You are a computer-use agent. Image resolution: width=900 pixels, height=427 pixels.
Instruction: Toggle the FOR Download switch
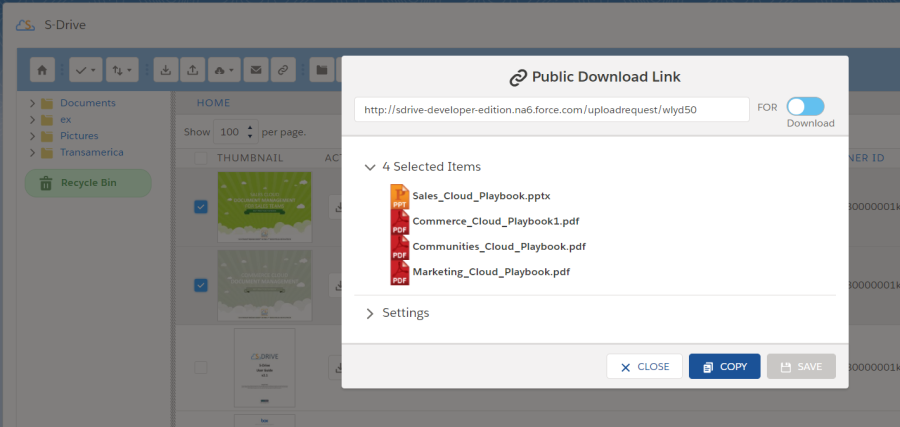coord(805,107)
